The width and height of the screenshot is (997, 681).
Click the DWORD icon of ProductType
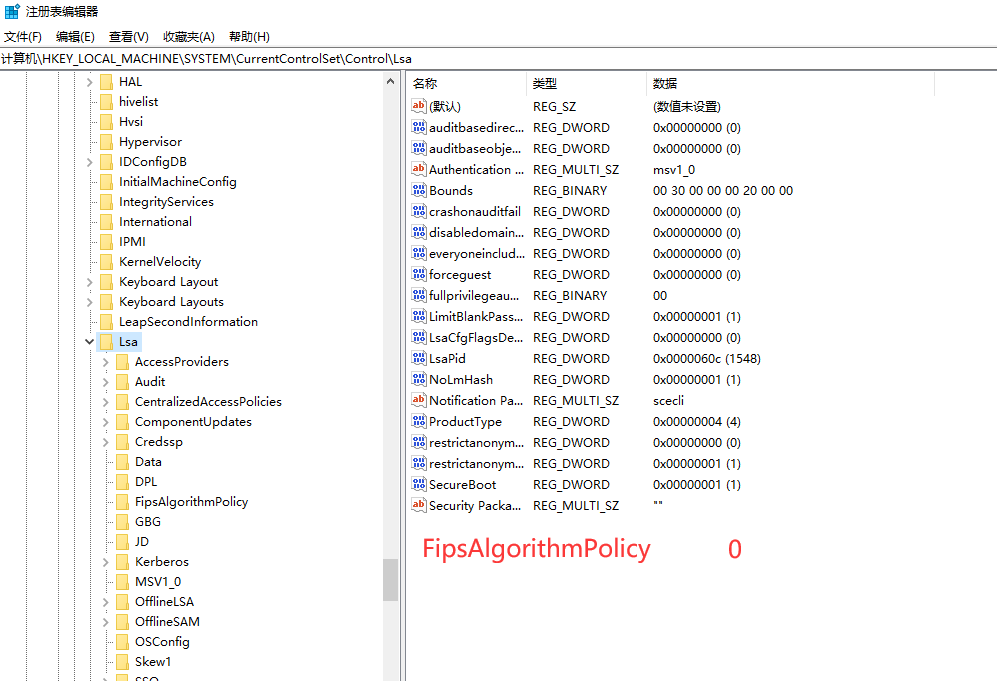click(418, 421)
